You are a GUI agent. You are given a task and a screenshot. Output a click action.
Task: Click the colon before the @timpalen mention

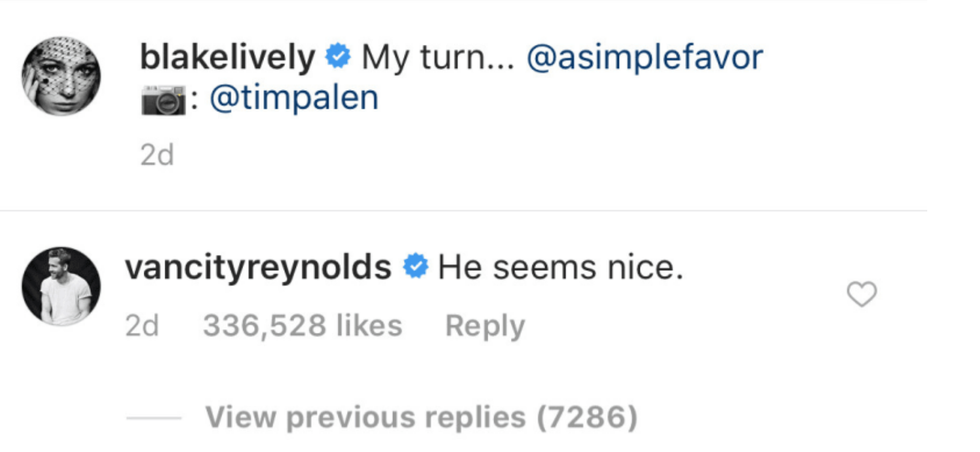pyautogui.click(x=193, y=101)
